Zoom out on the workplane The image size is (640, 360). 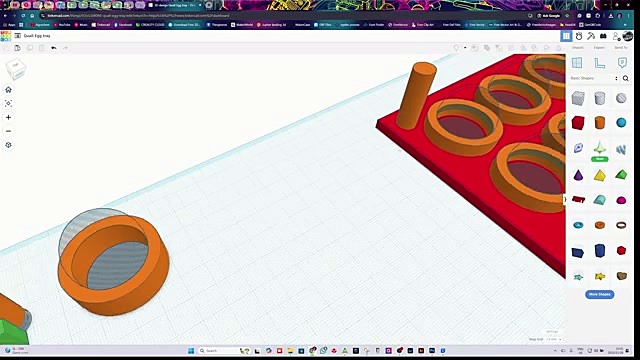tap(8, 131)
